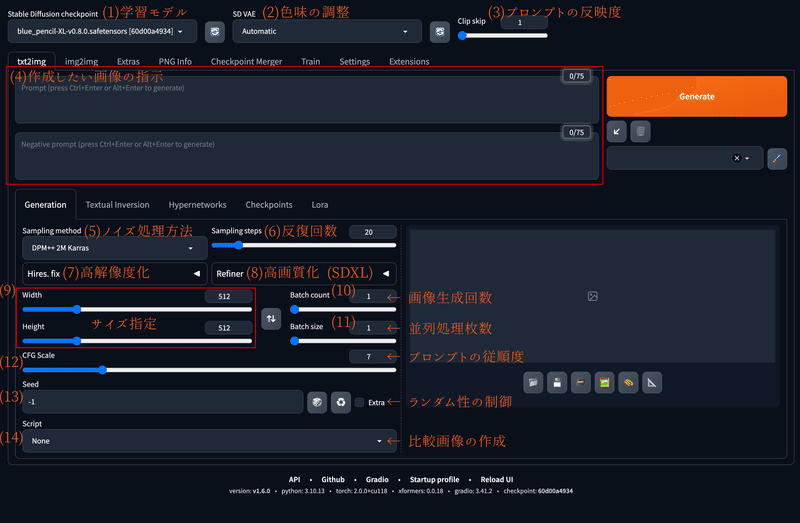
Task: Save a zip archive of images icon
Action: (581, 383)
